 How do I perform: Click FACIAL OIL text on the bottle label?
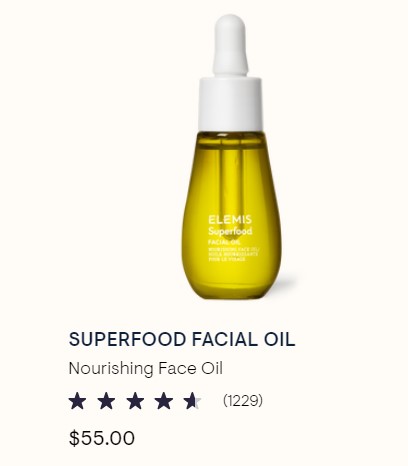click(219, 242)
